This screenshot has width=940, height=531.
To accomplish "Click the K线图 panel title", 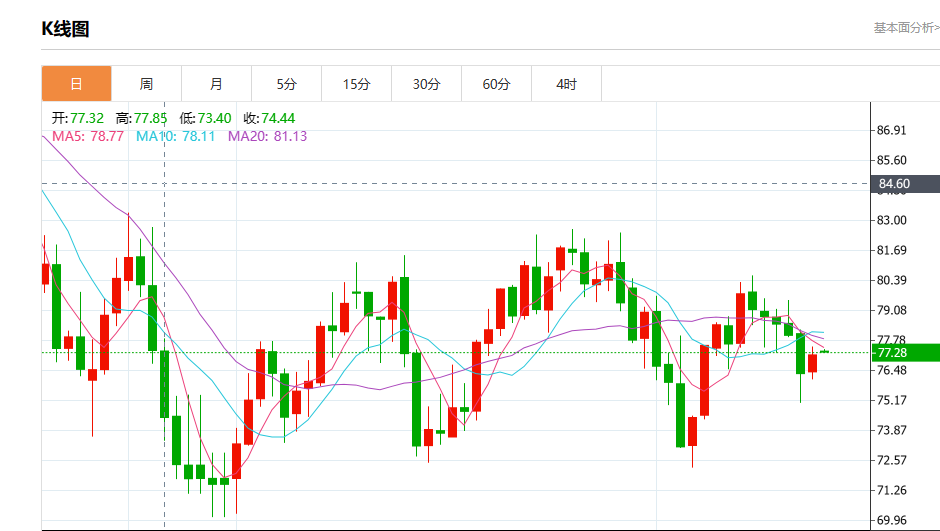I will coord(65,29).
